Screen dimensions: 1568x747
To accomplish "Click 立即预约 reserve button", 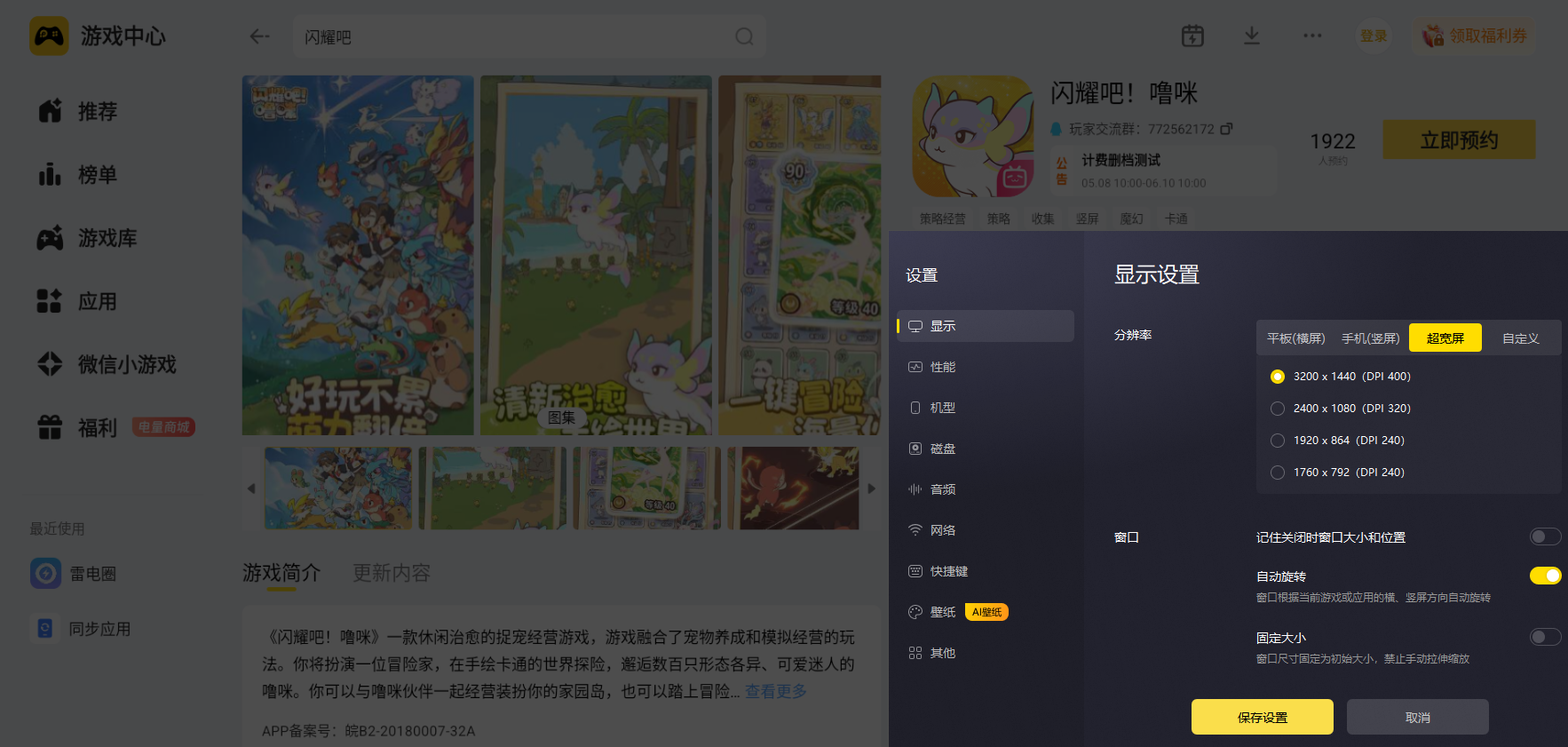I will click(1459, 140).
